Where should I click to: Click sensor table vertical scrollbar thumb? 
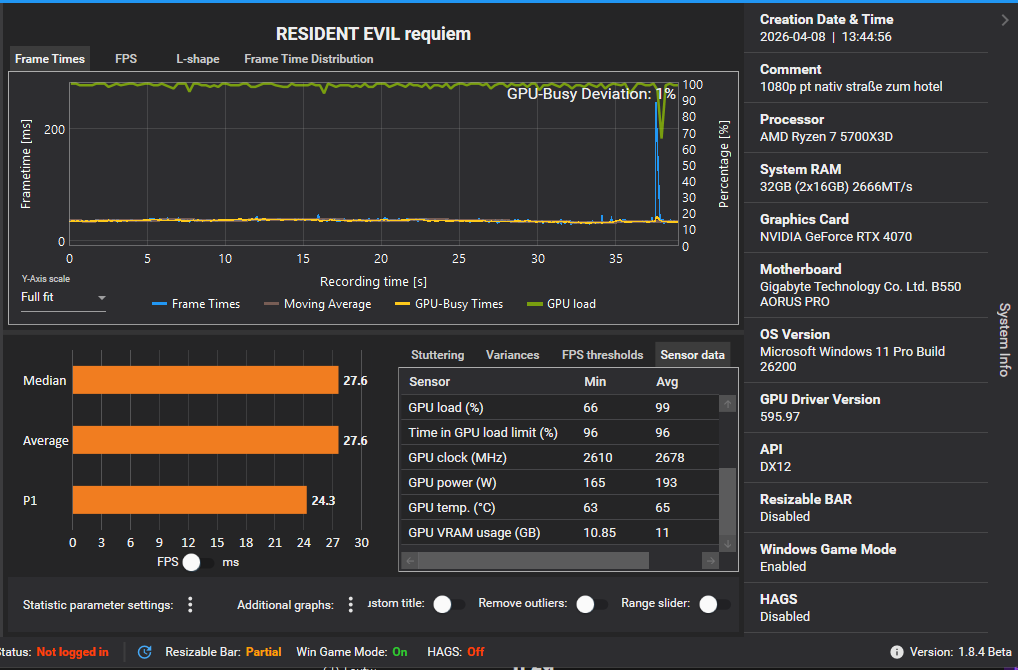(728, 502)
